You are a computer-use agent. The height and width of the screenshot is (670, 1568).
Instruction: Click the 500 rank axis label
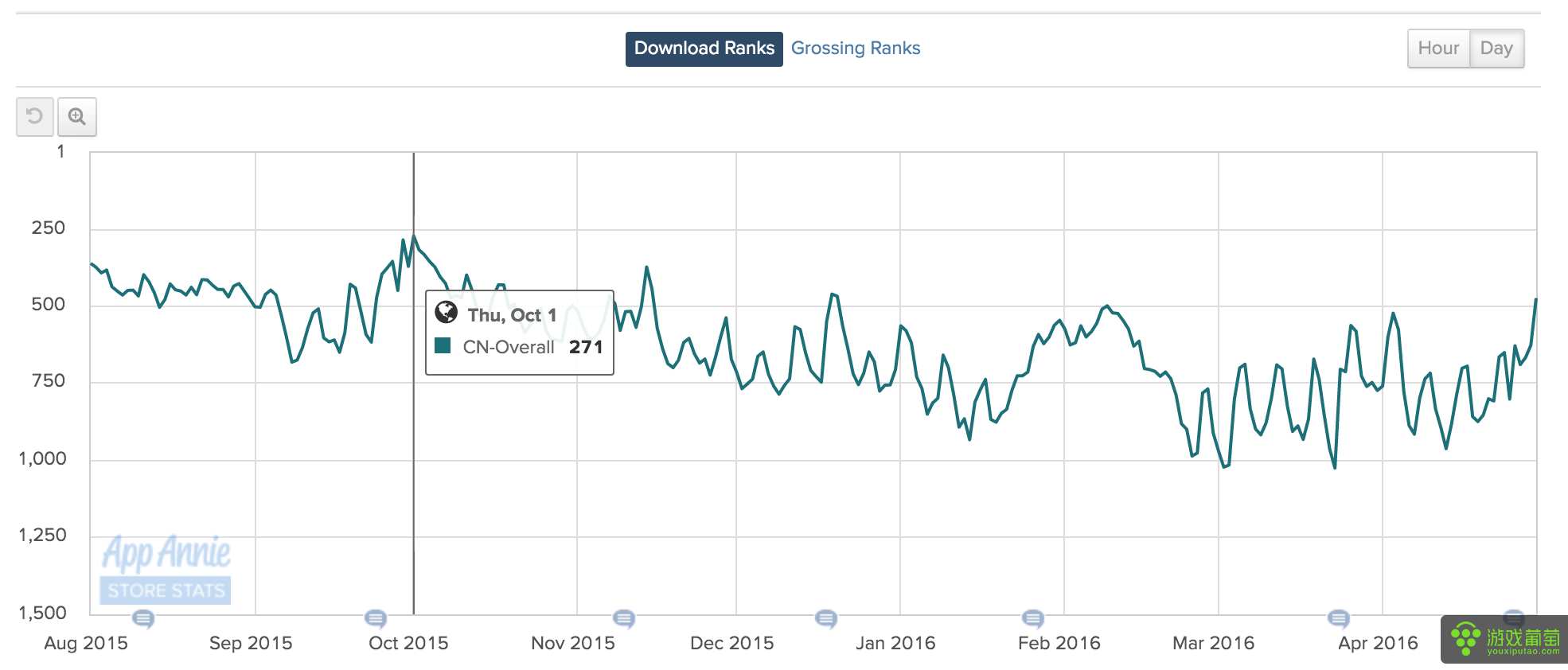coord(48,305)
